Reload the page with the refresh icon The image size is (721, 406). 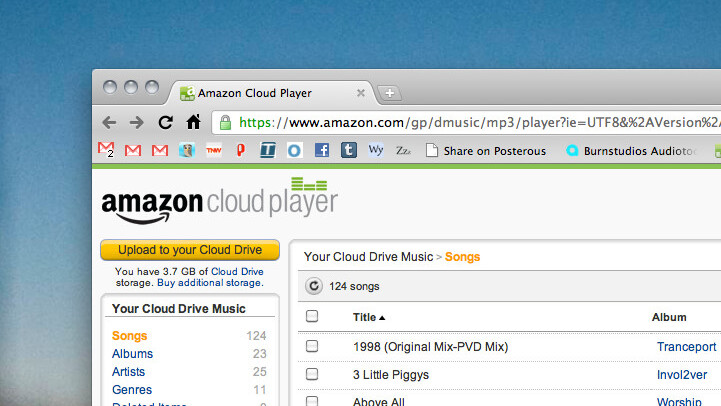pyautogui.click(x=165, y=123)
